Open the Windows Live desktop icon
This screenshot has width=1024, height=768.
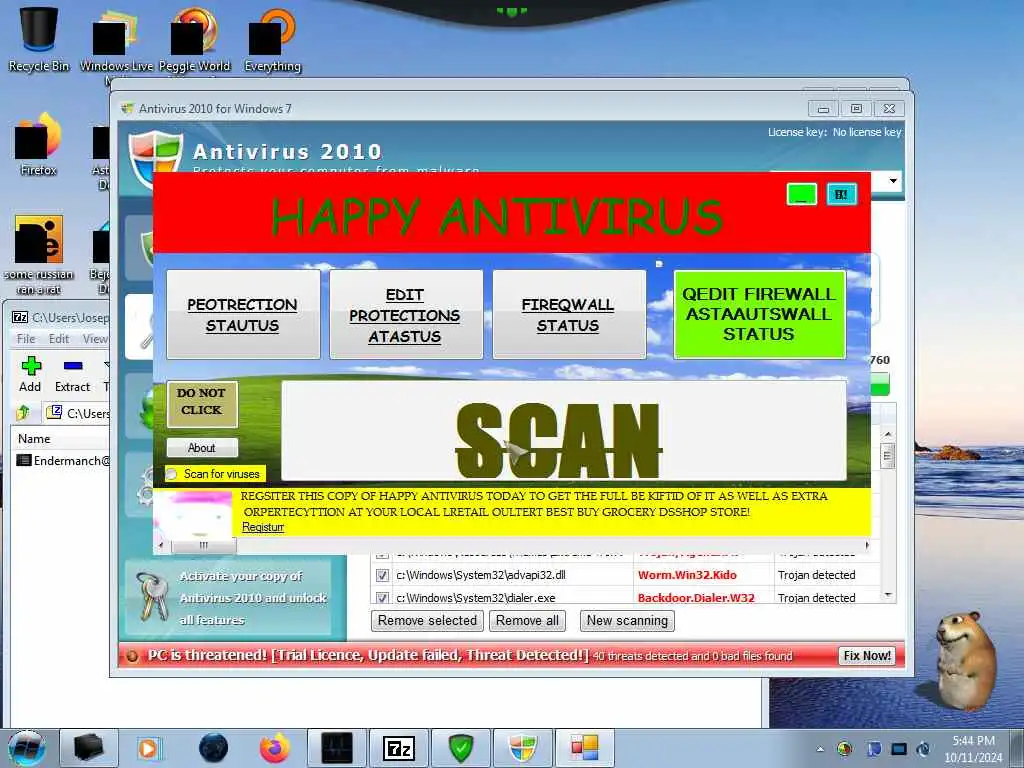(x=116, y=39)
